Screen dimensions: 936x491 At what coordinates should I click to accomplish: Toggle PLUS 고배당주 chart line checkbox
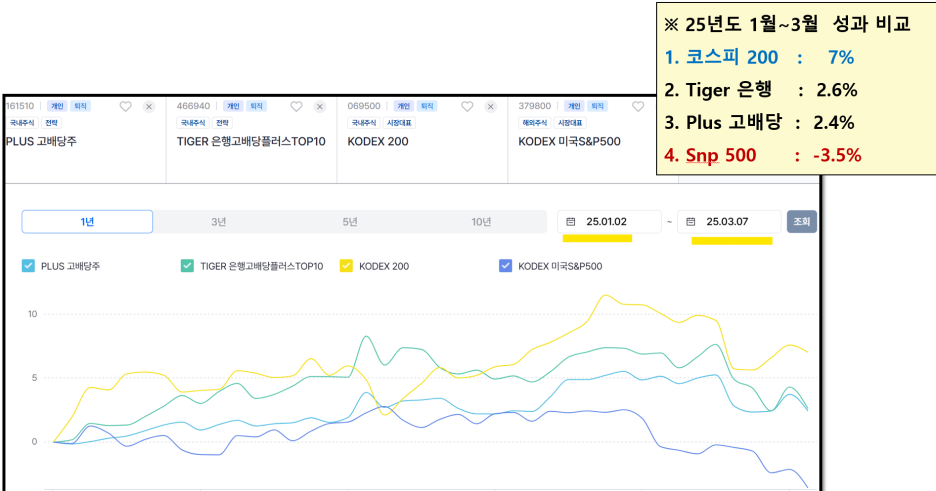coord(28,266)
